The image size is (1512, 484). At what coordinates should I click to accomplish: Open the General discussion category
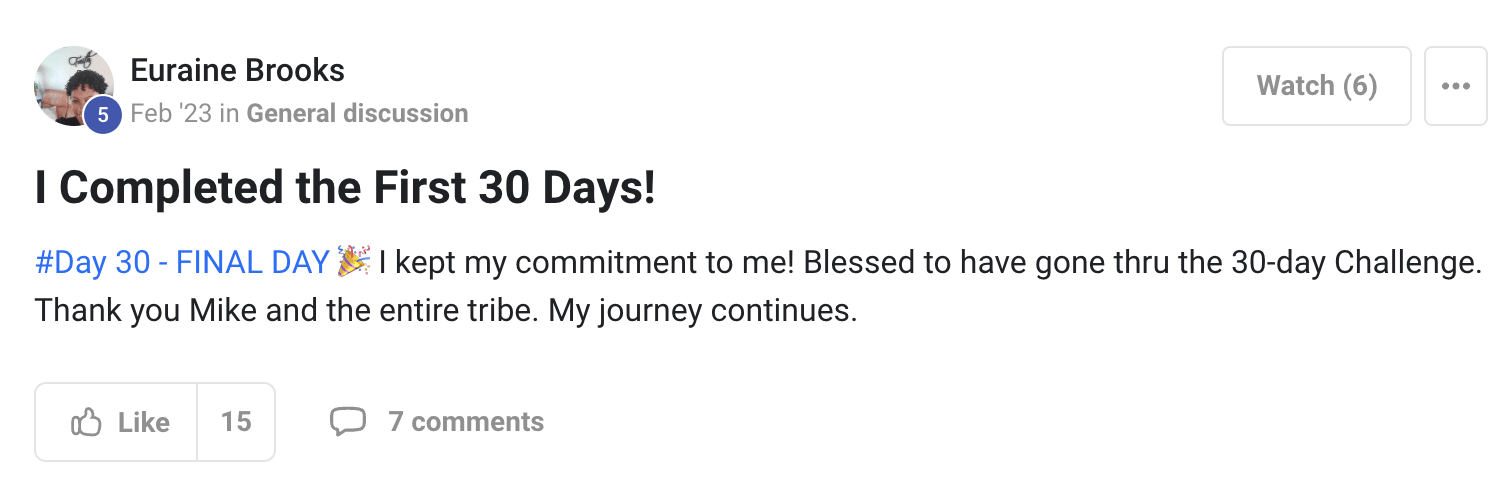coord(357,114)
